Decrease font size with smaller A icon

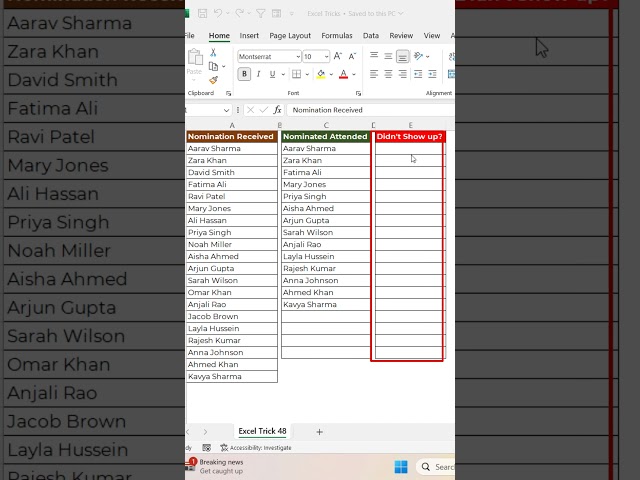tap(352, 56)
